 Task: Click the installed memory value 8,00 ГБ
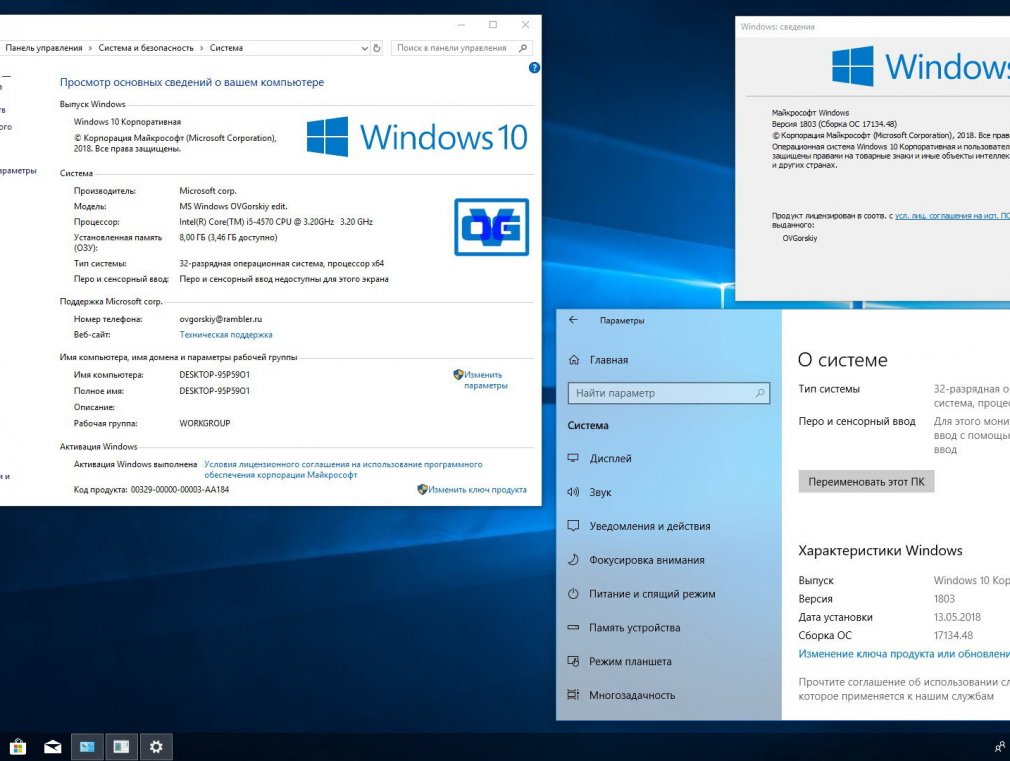point(228,237)
